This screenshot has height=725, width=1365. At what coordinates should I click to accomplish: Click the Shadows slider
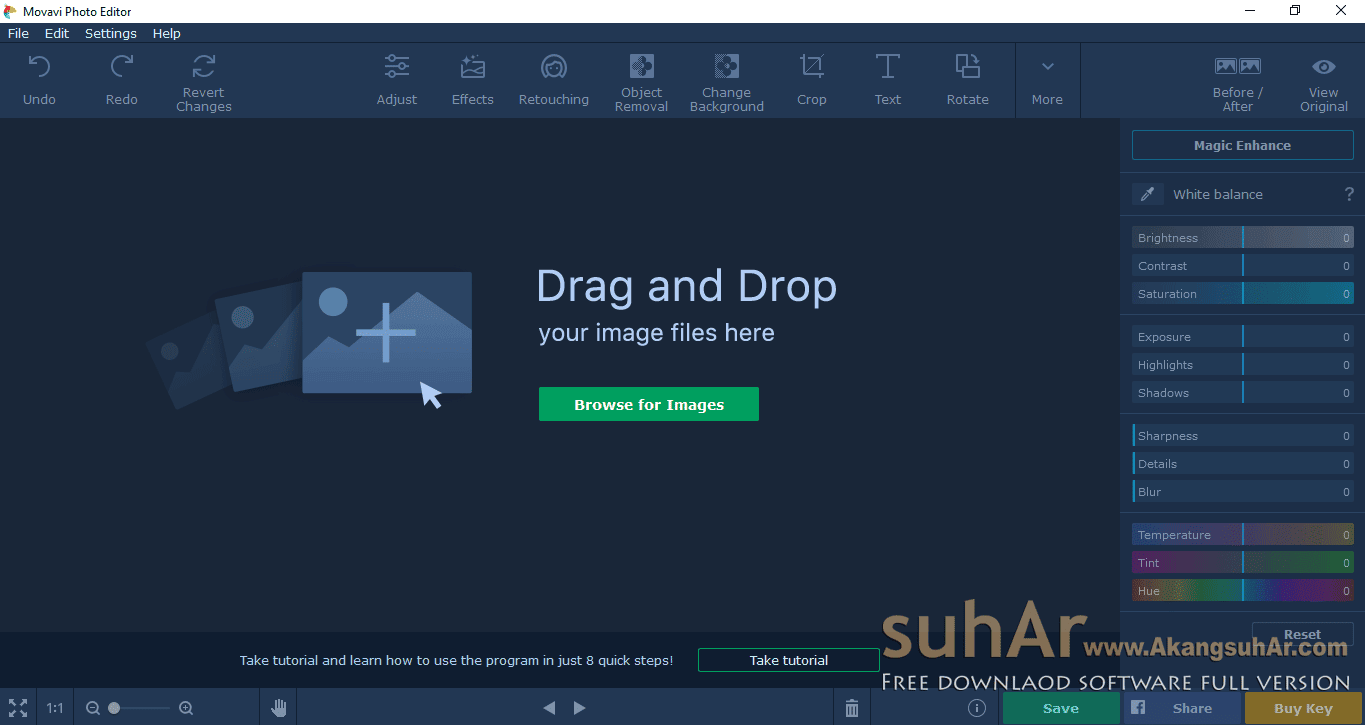coord(1243,393)
